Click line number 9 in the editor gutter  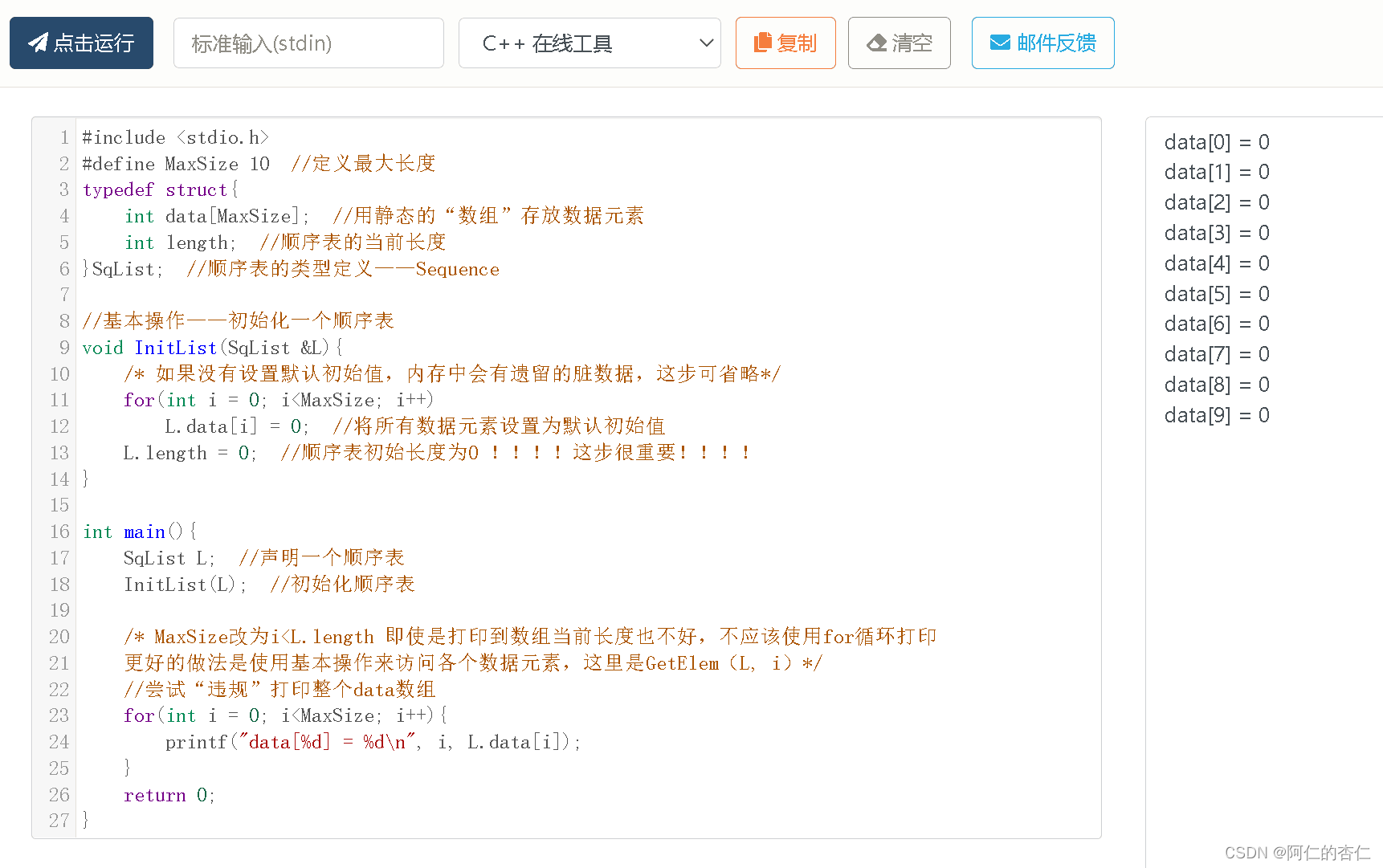63,347
